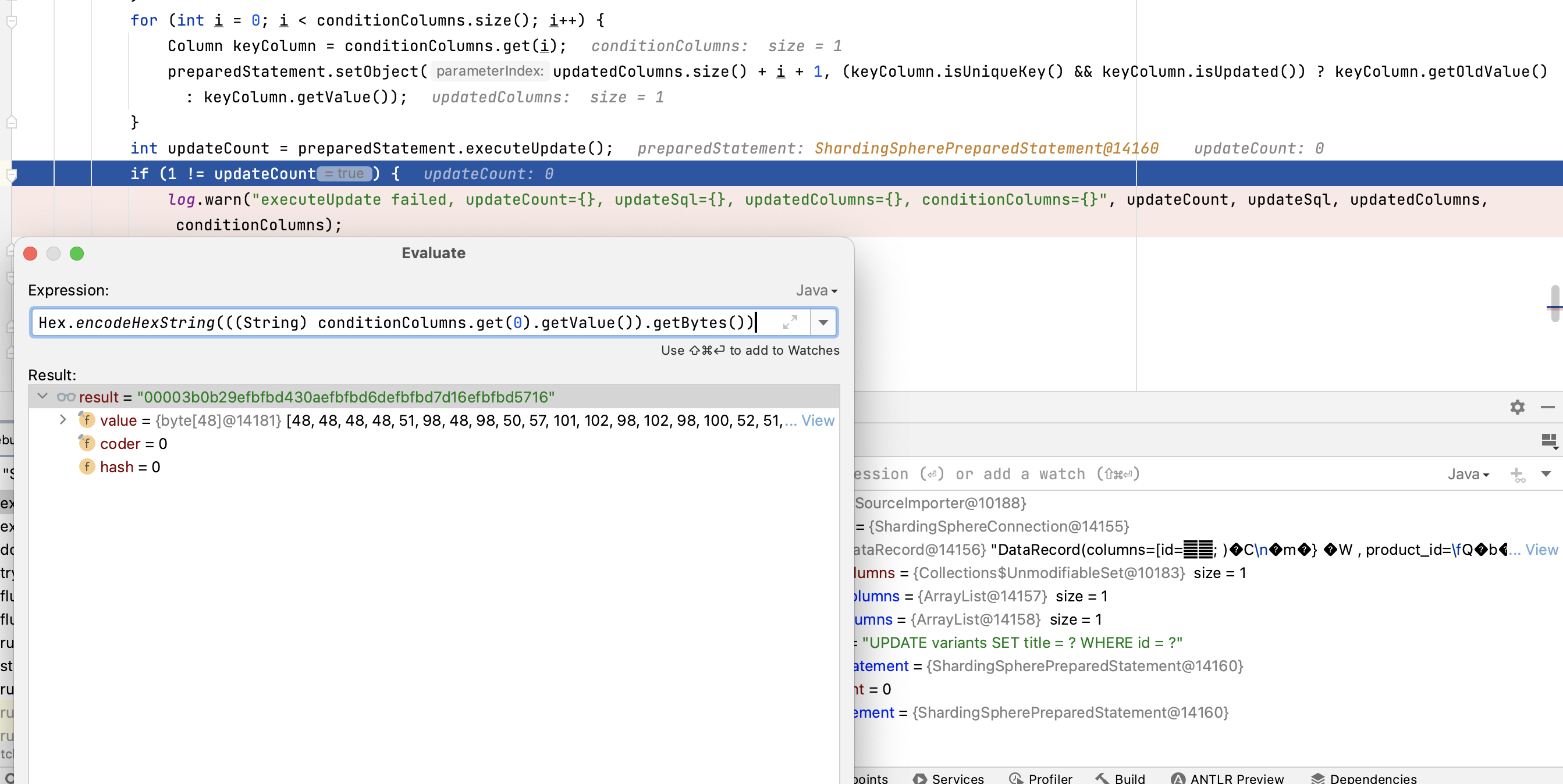Click the result glasses watch icon
The width and height of the screenshot is (1563, 784).
[66, 397]
